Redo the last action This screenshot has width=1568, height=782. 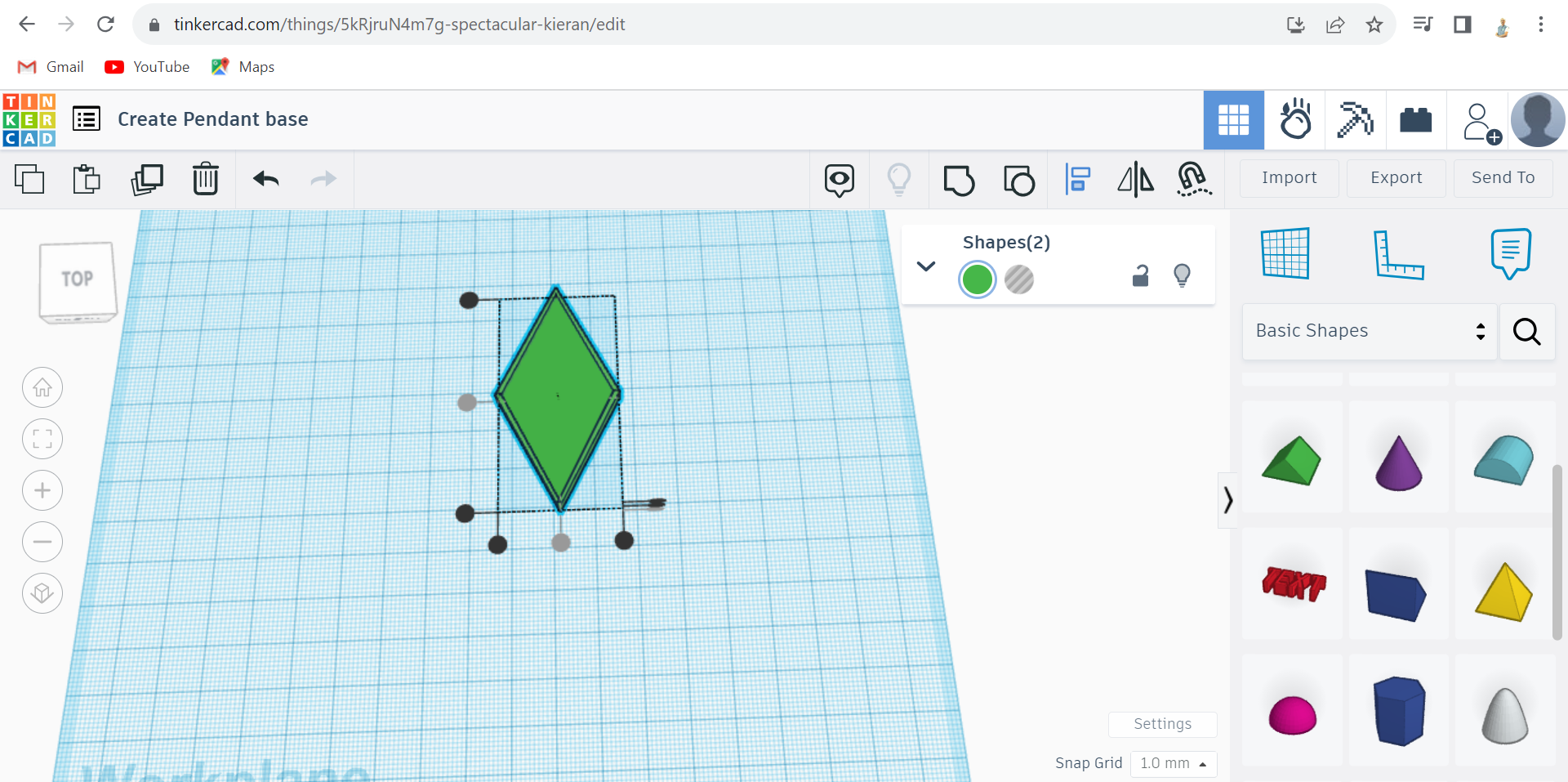(324, 179)
